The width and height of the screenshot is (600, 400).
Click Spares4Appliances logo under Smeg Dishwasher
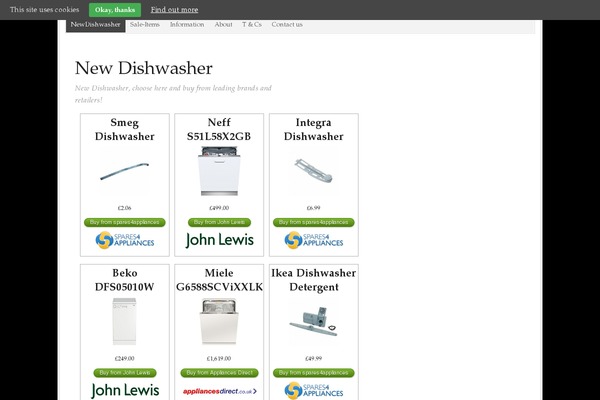pos(125,240)
